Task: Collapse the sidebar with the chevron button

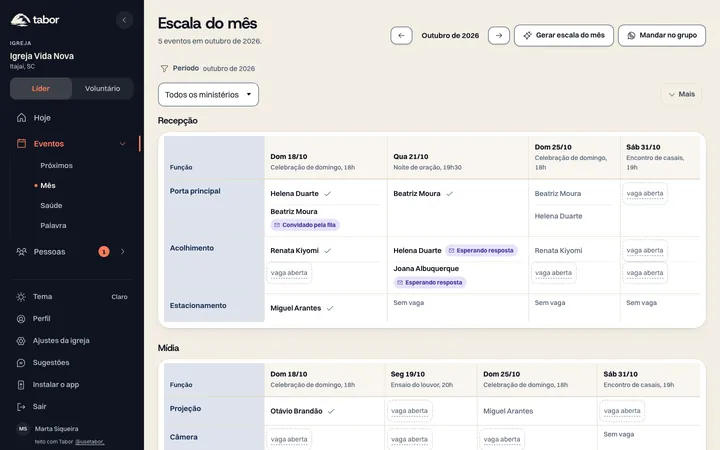Action: point(124,20)
